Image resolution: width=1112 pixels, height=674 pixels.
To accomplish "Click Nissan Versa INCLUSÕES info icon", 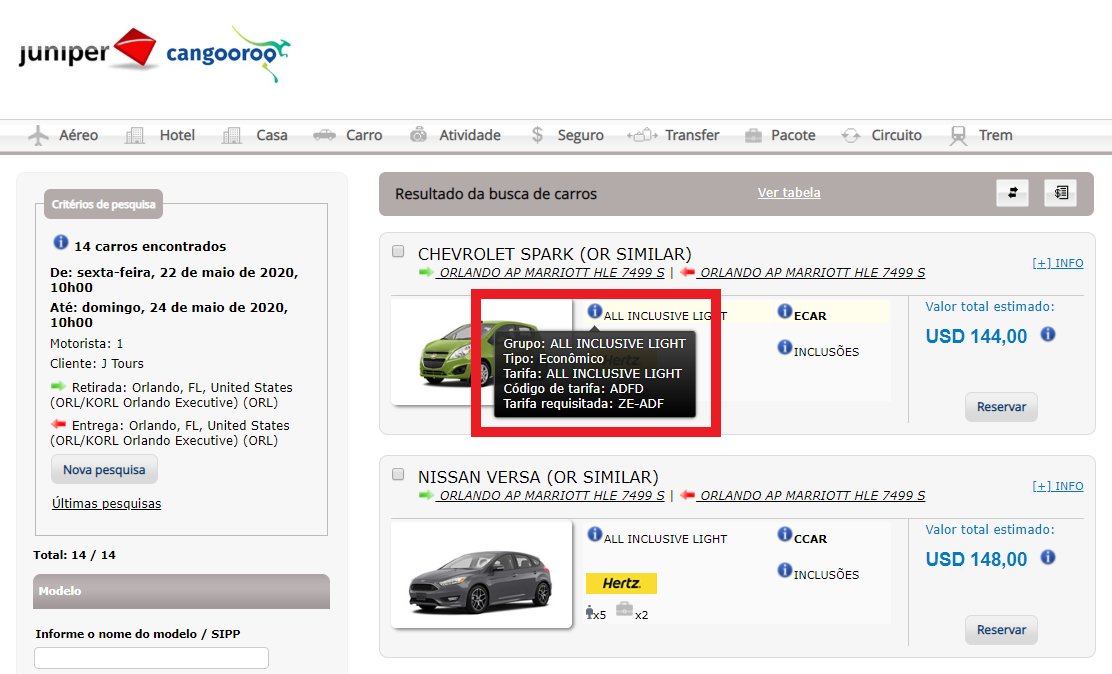I will point(784,570).
